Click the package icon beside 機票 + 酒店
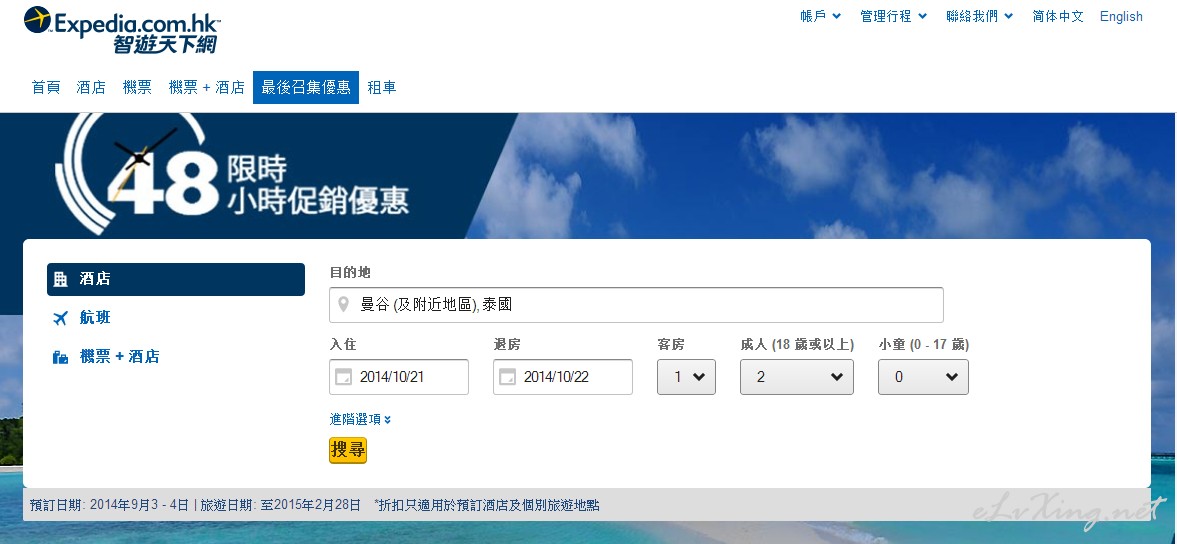Image resolution: width=1177 pixels, height=544 pixels. tap(61, 357)
